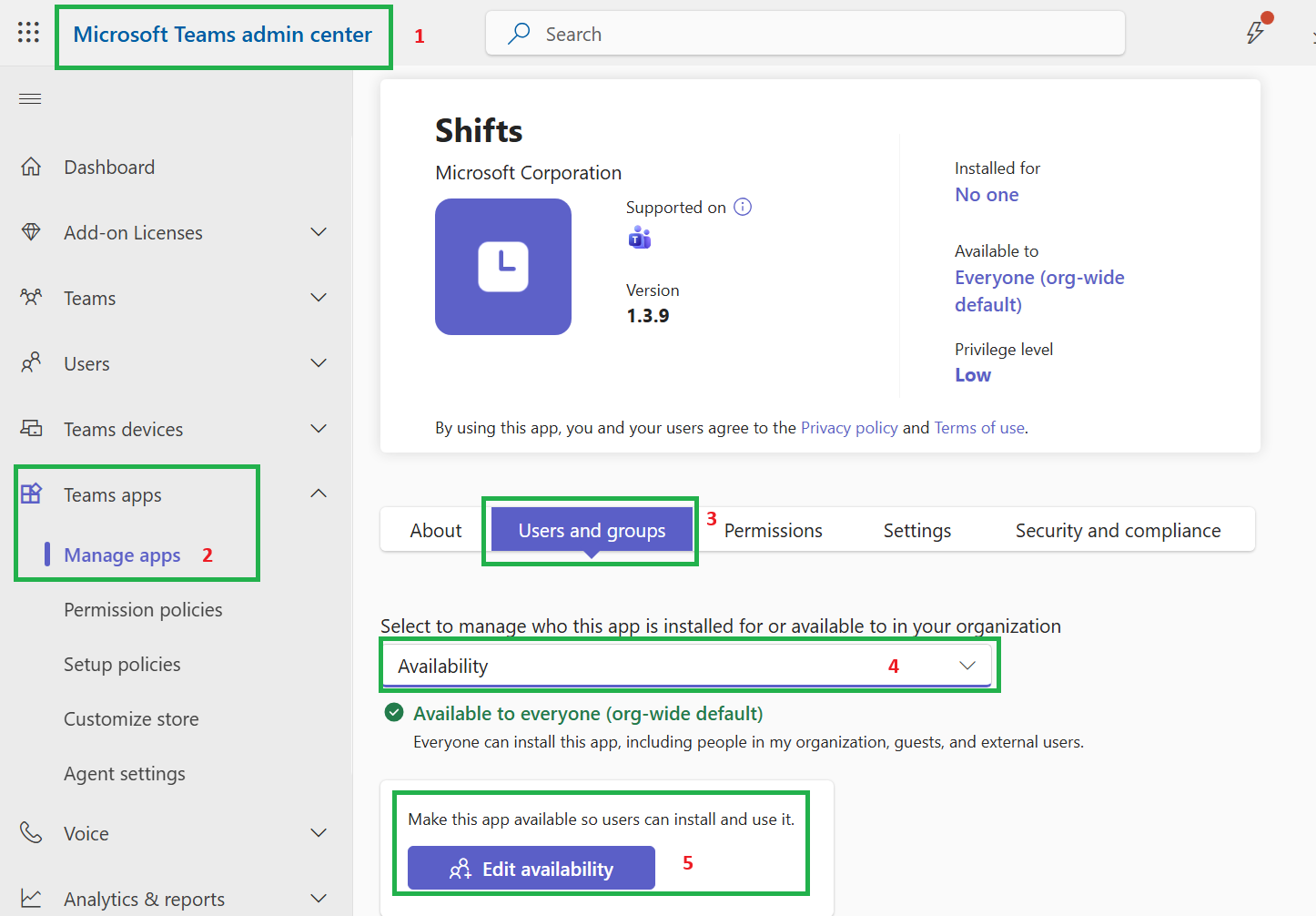Click the Users icon in sidebar
The height and width of the screenshot is (916, 1316).
(x=31, y=363)
